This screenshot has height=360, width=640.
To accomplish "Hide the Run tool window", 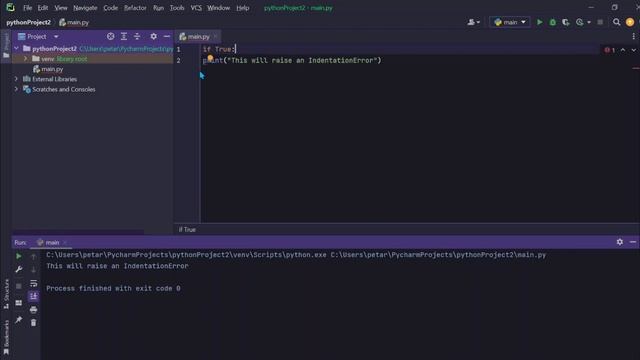I will coord(633,242).
